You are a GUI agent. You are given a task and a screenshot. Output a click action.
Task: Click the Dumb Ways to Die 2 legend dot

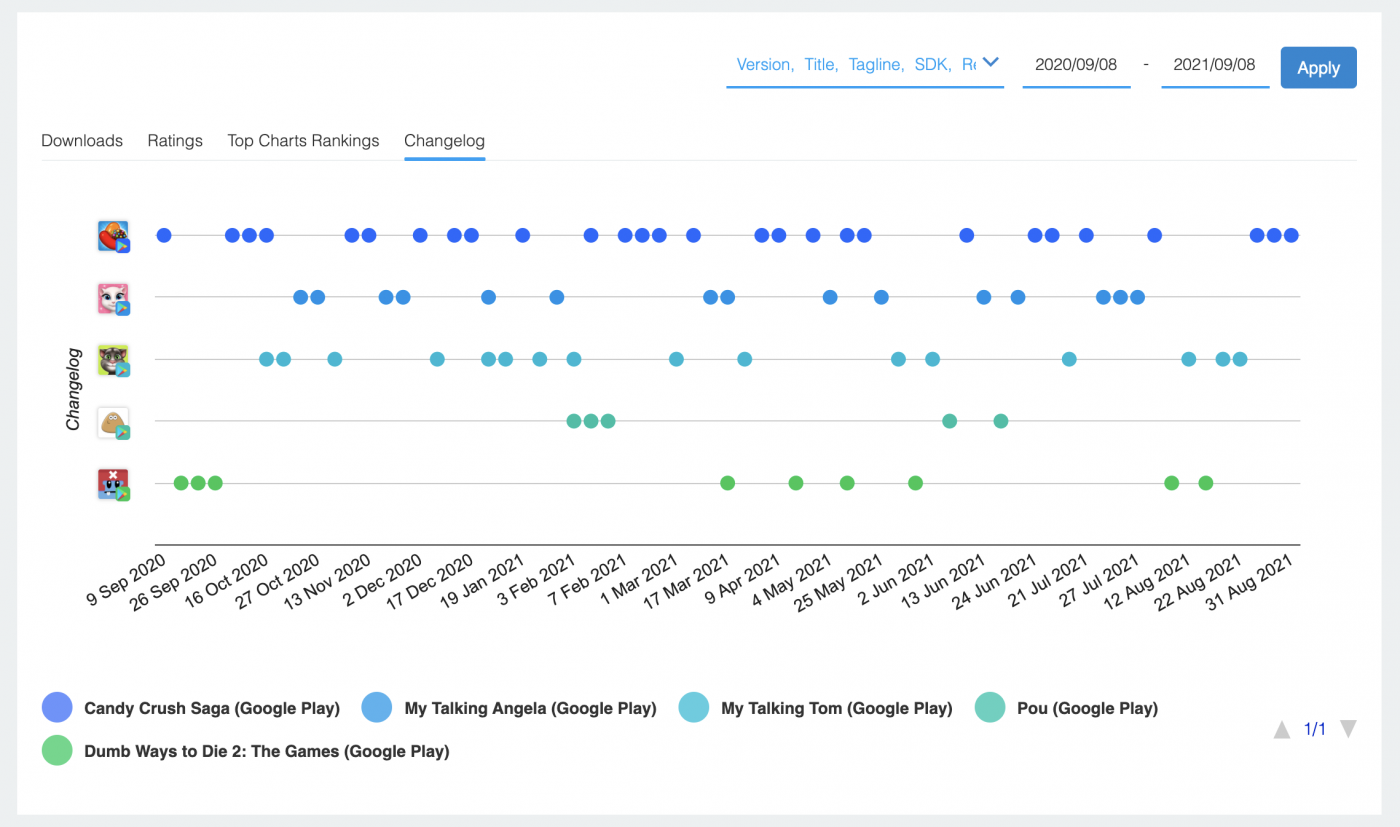point(56,749)
